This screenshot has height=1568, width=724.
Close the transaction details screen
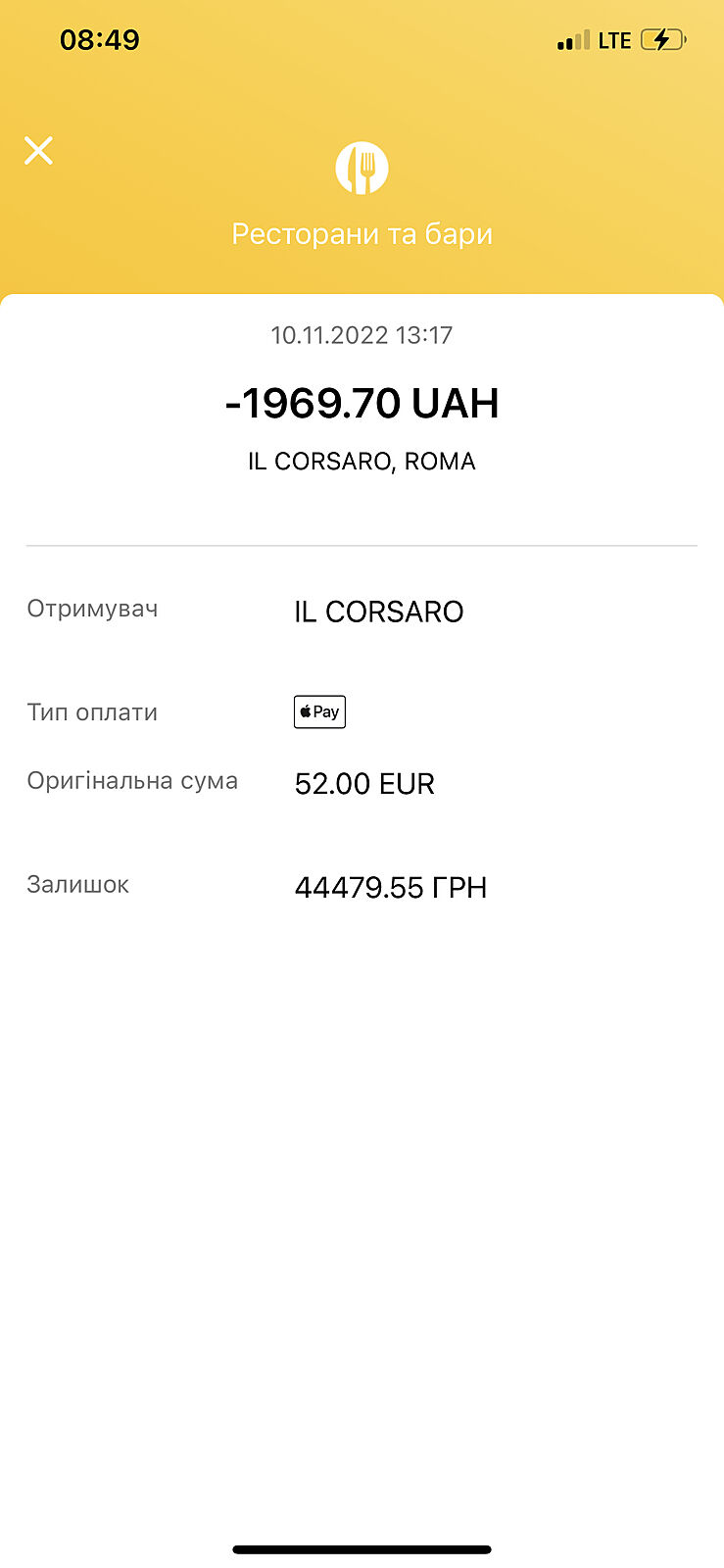(38, 151)
